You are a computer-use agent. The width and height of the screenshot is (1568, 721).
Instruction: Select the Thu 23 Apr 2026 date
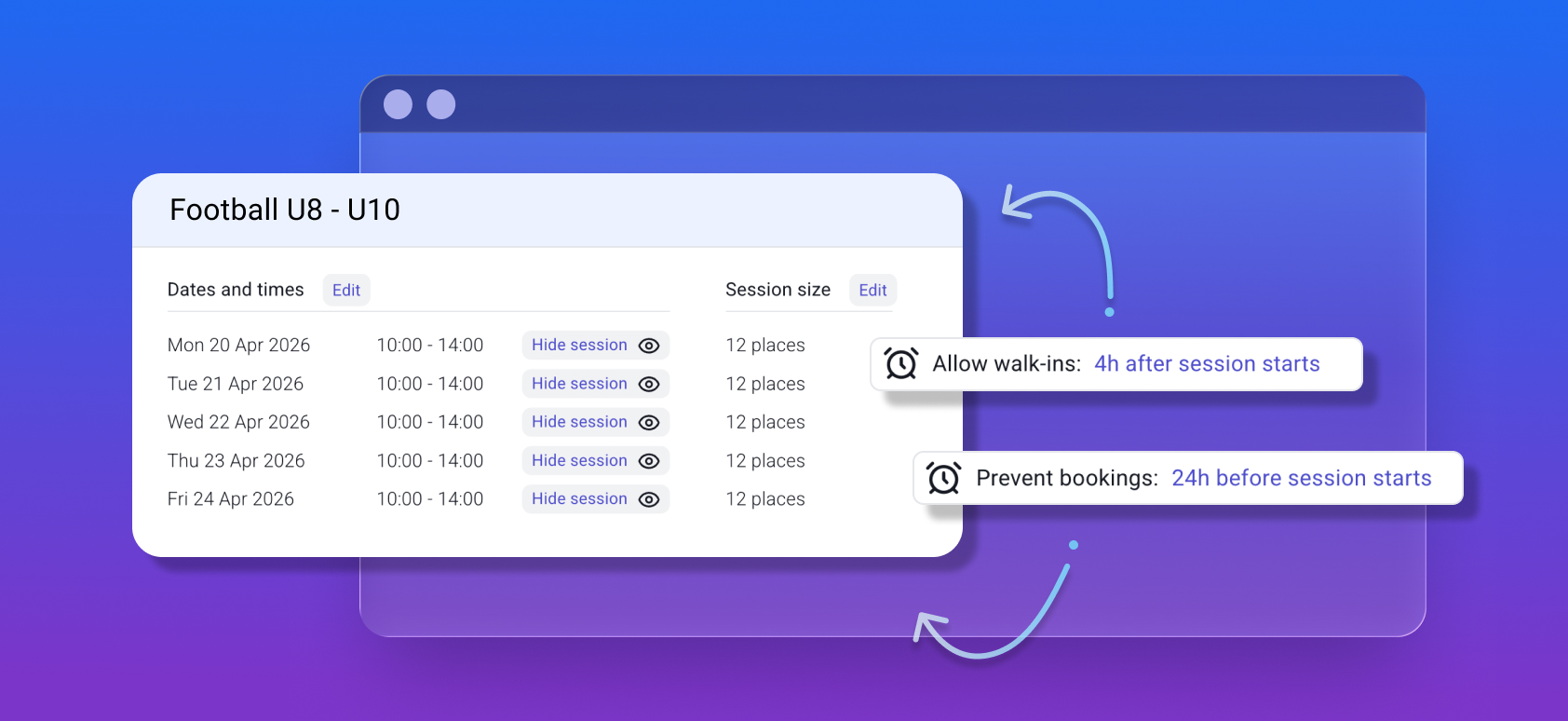237,461
